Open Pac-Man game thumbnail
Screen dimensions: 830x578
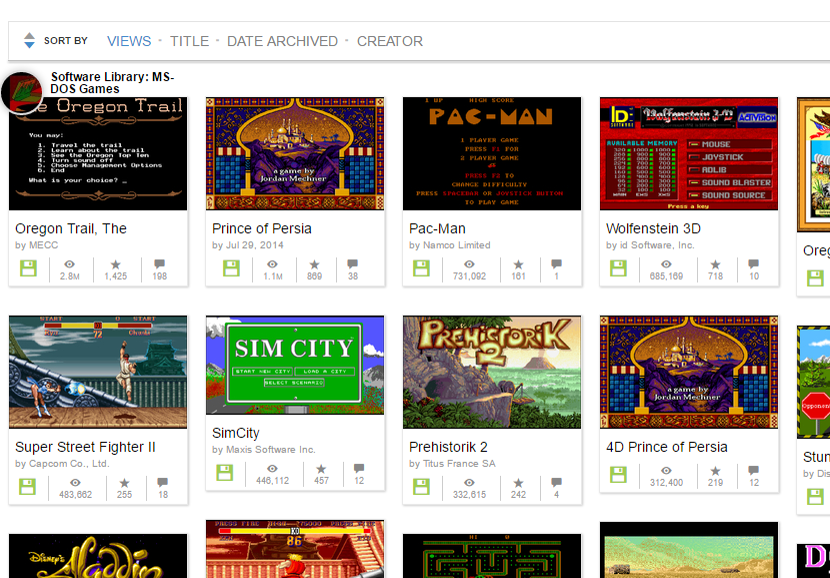(492, 153)
